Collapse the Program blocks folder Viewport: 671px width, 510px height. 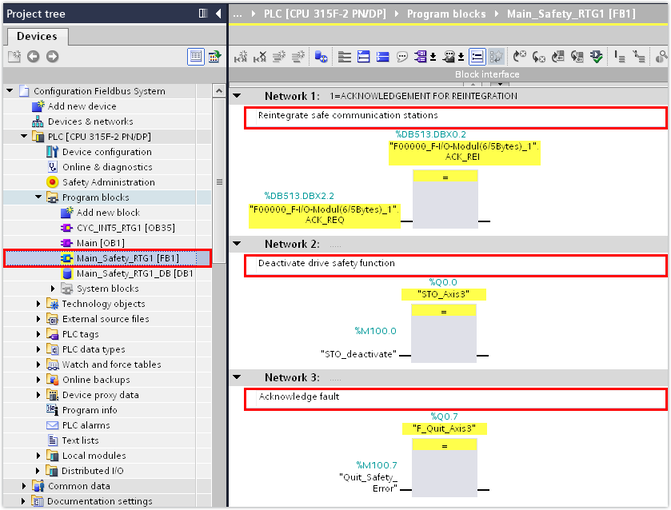(x=40, y=198)
